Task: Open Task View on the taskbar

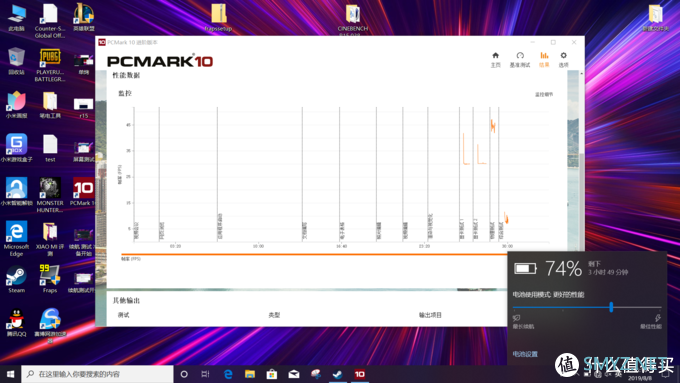Action: [x=206, y=374]
